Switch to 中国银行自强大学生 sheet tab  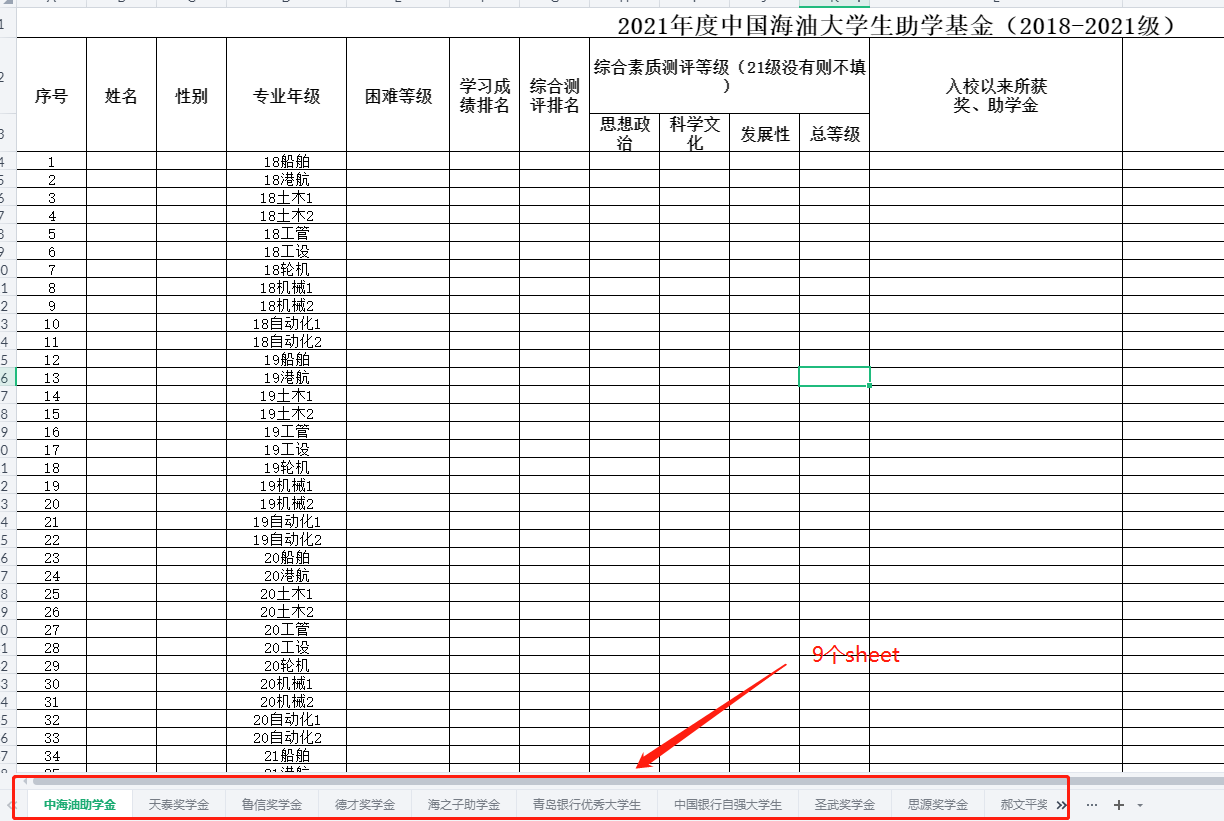tap(727, 805)
